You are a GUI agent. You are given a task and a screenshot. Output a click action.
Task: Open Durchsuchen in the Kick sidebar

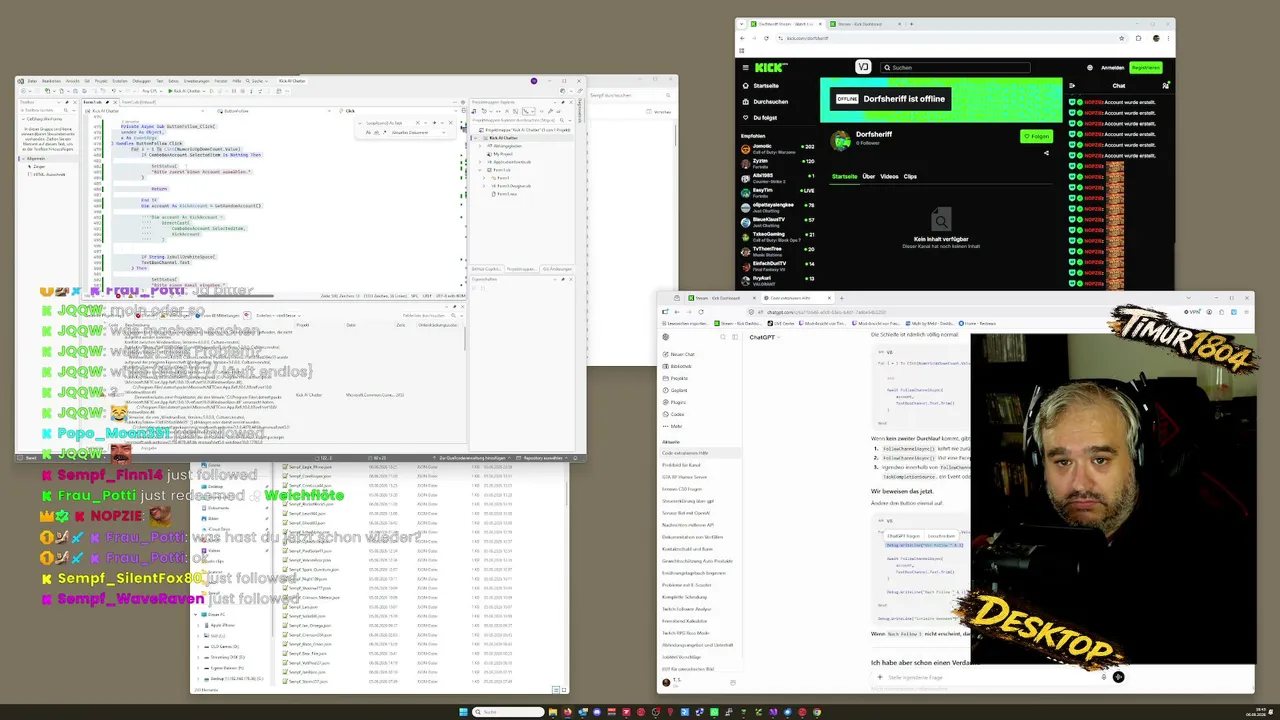[771, 101]
